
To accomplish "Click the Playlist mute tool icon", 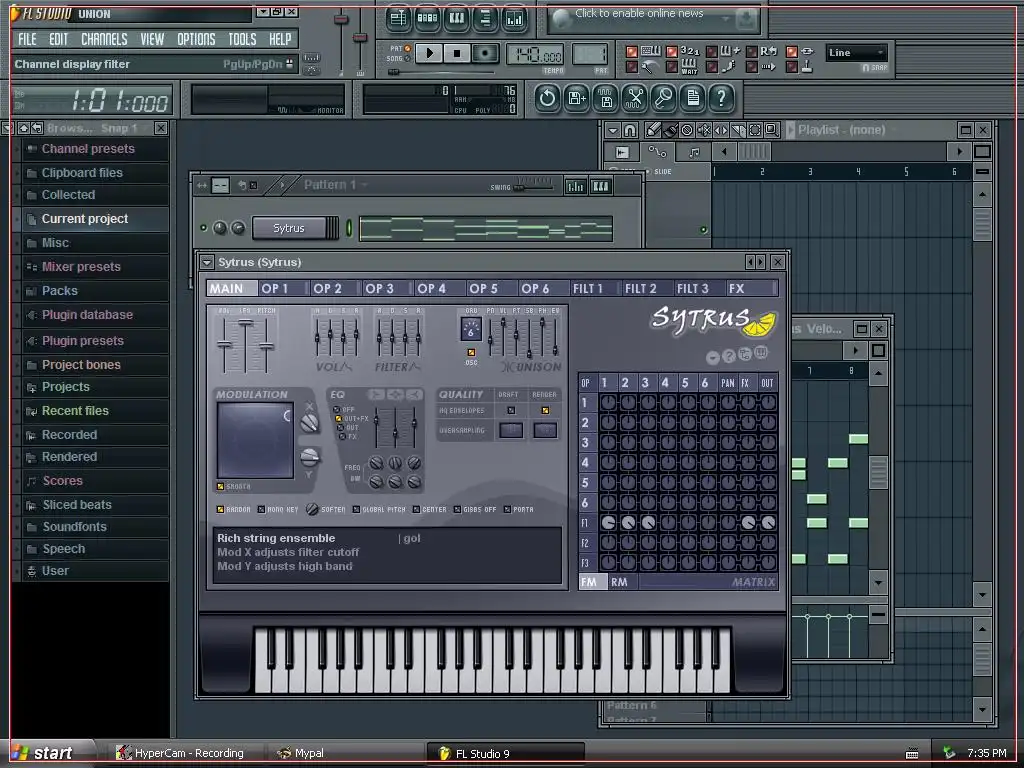I will [x=704, y=130].
